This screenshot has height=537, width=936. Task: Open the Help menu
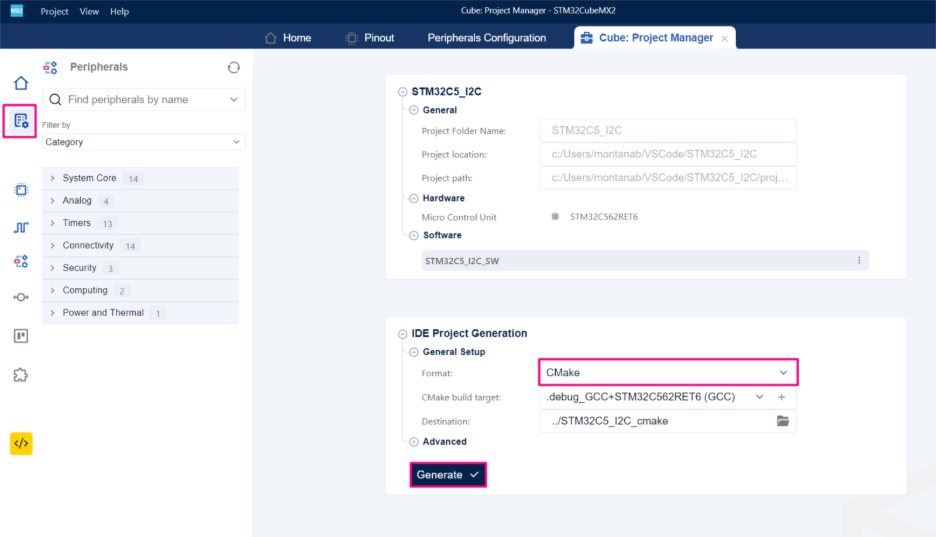pos(119,11)
